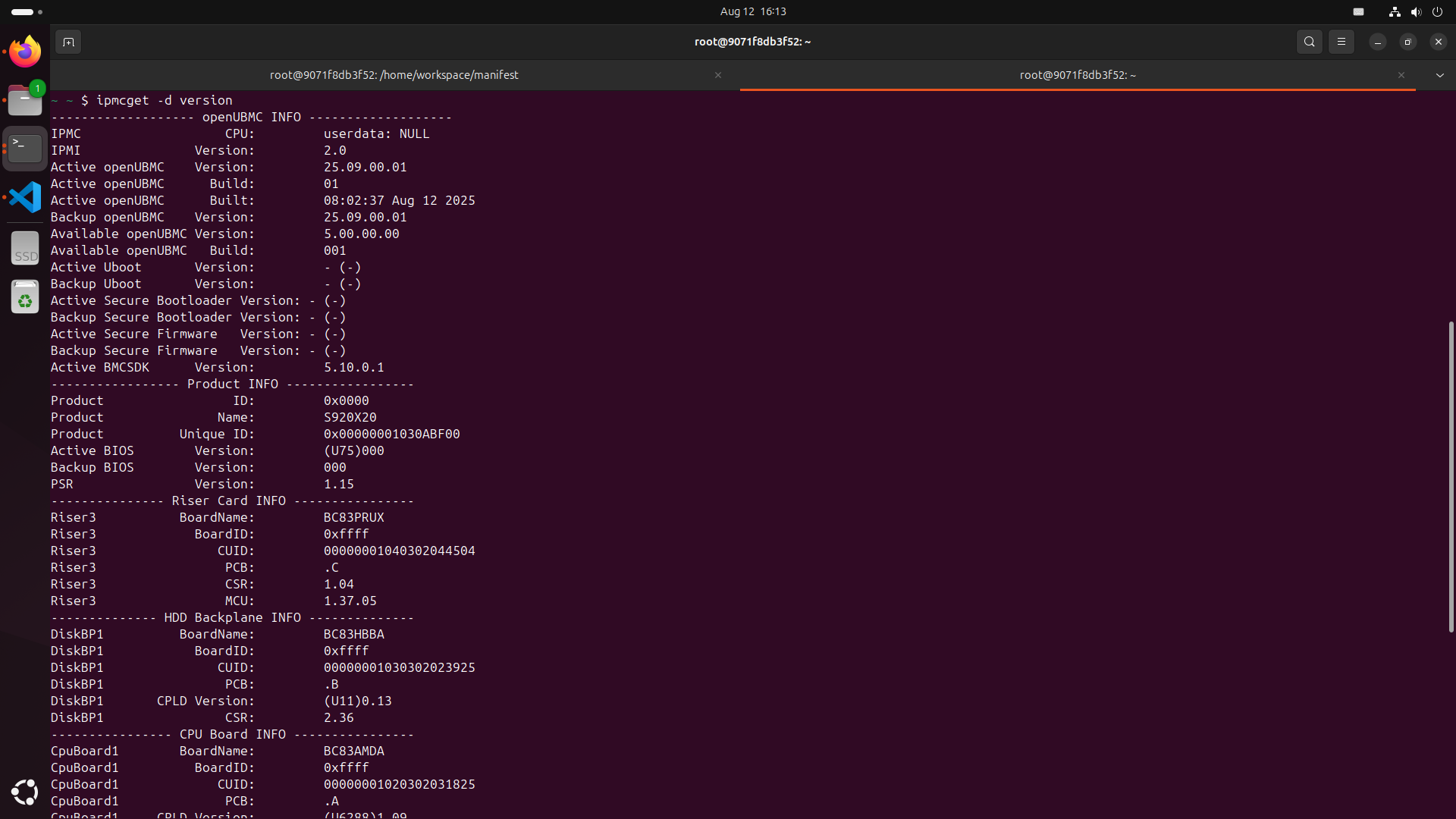This screenshot has width=1456, height=819.
Task: Open a new terminal tab
Action: click(x=68, y=42)
